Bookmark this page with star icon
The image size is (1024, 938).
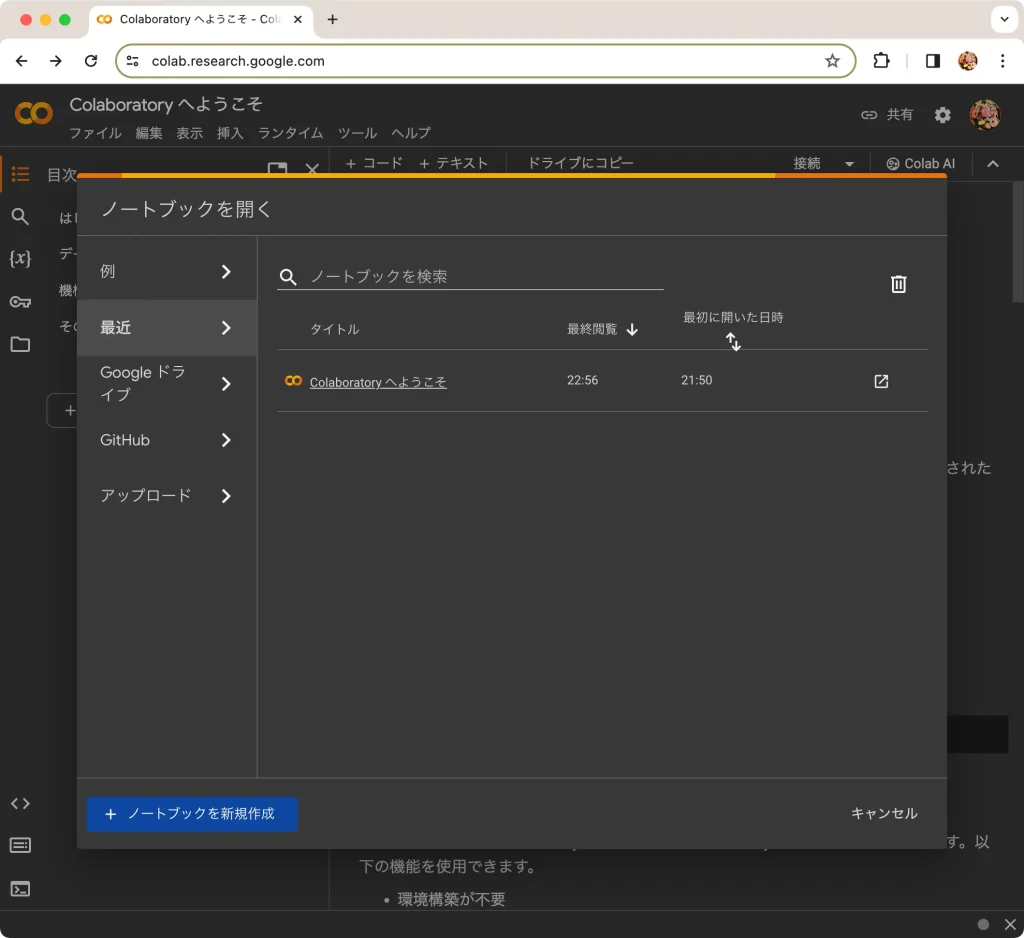(x=832, y=61)
